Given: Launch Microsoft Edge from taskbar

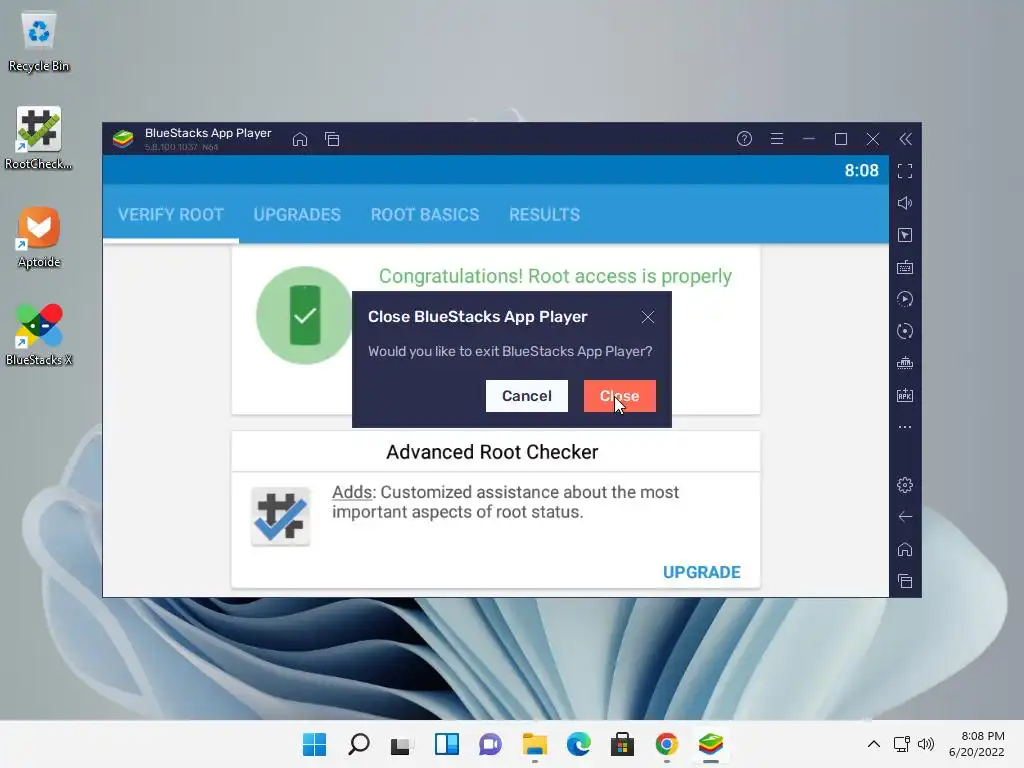Looking at the screenshot, I should pyautogui.click(x=579, y=744).
